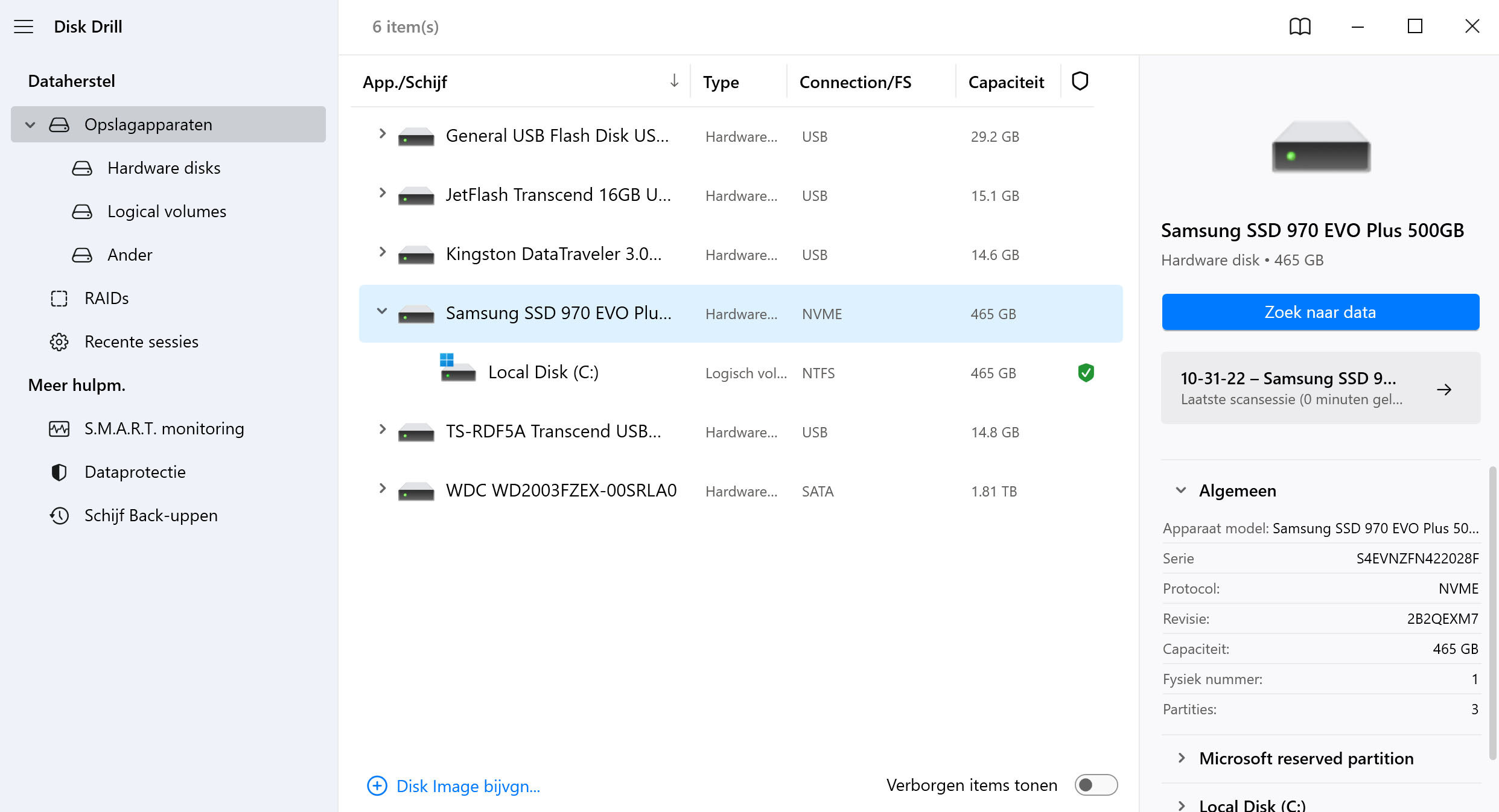The image size is (1499, 812).
Task: Select Local Disk (C:) volume row
Action: click(x=740, y=373)
